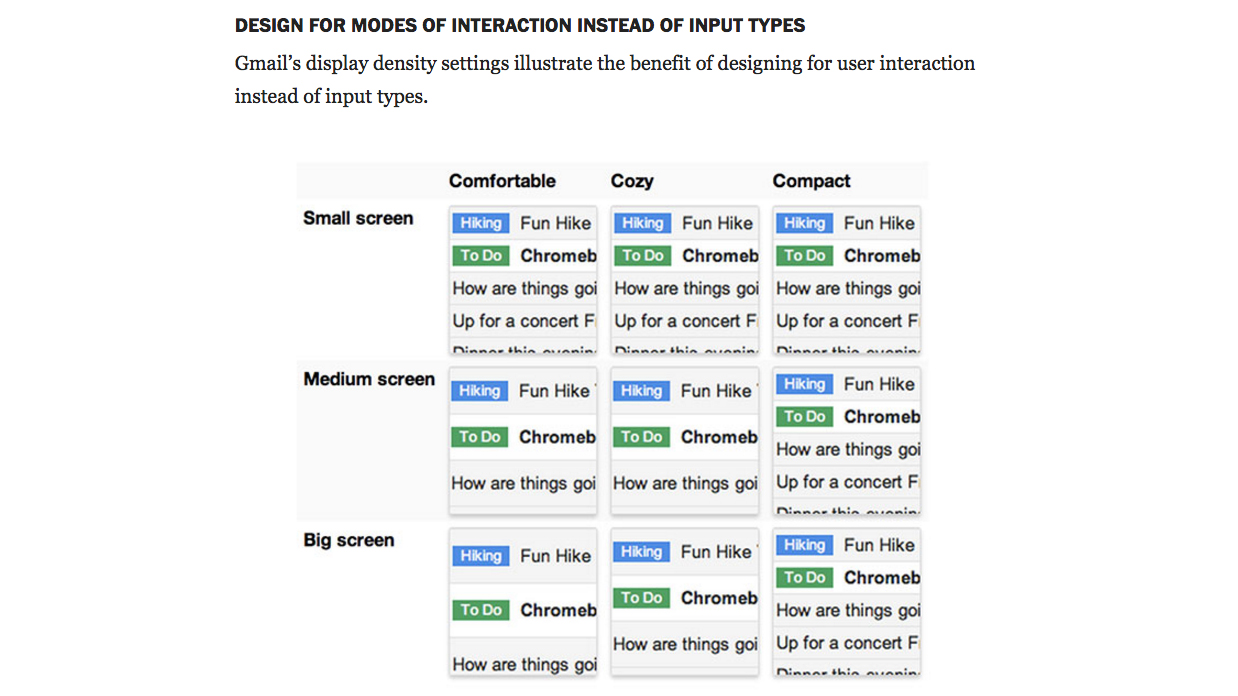Viewport: 1238px width, 696px height.
Task: Select the Hiking label in Cozy Small screen cell
Action: coord(641,222)
